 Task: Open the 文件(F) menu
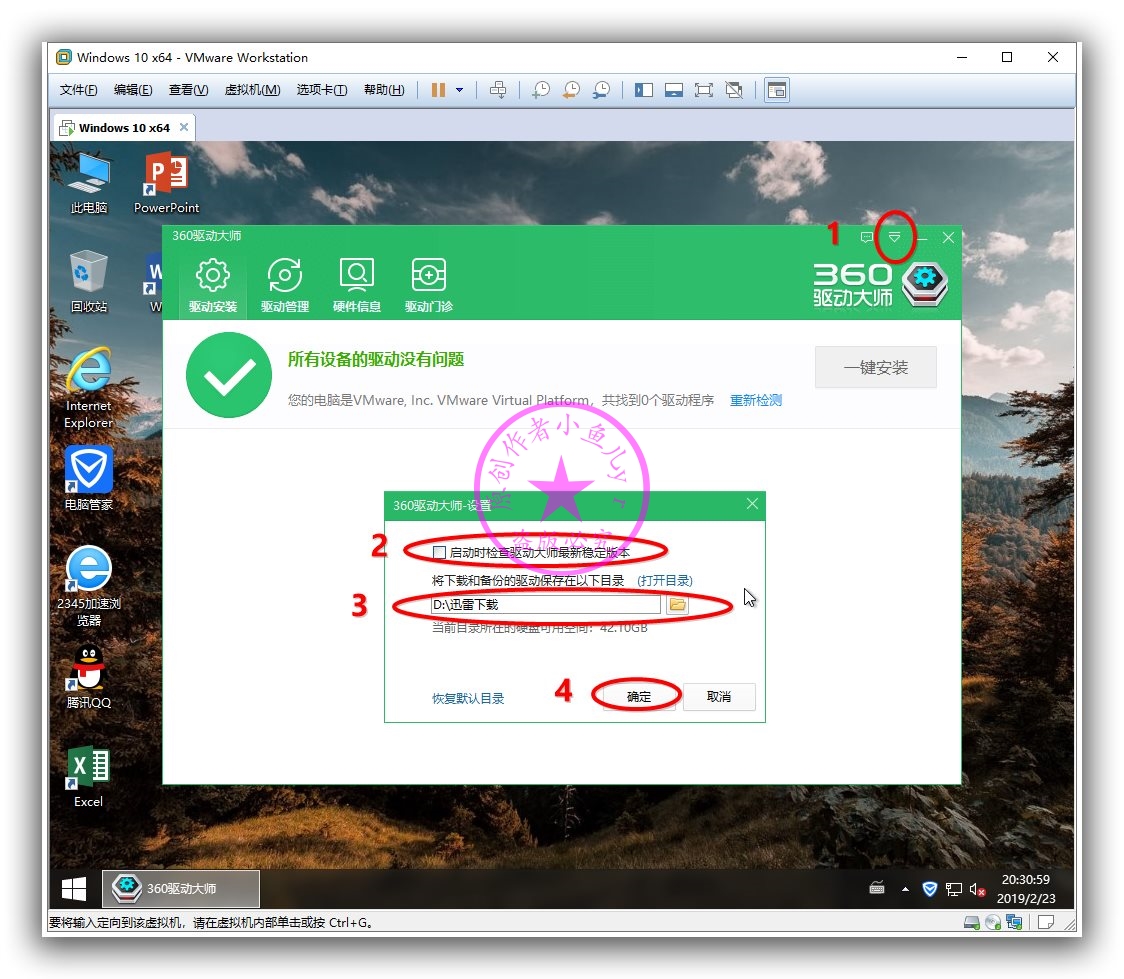click(78, 90)
